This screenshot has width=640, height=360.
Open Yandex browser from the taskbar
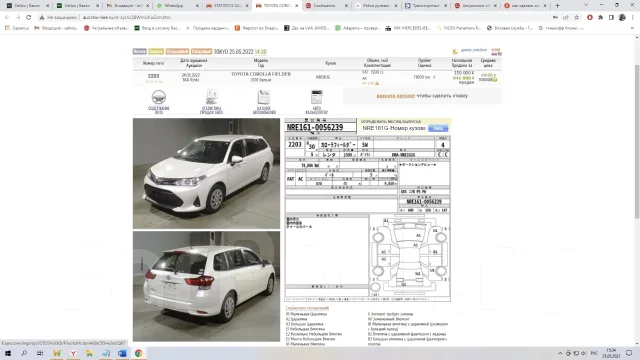73,353
